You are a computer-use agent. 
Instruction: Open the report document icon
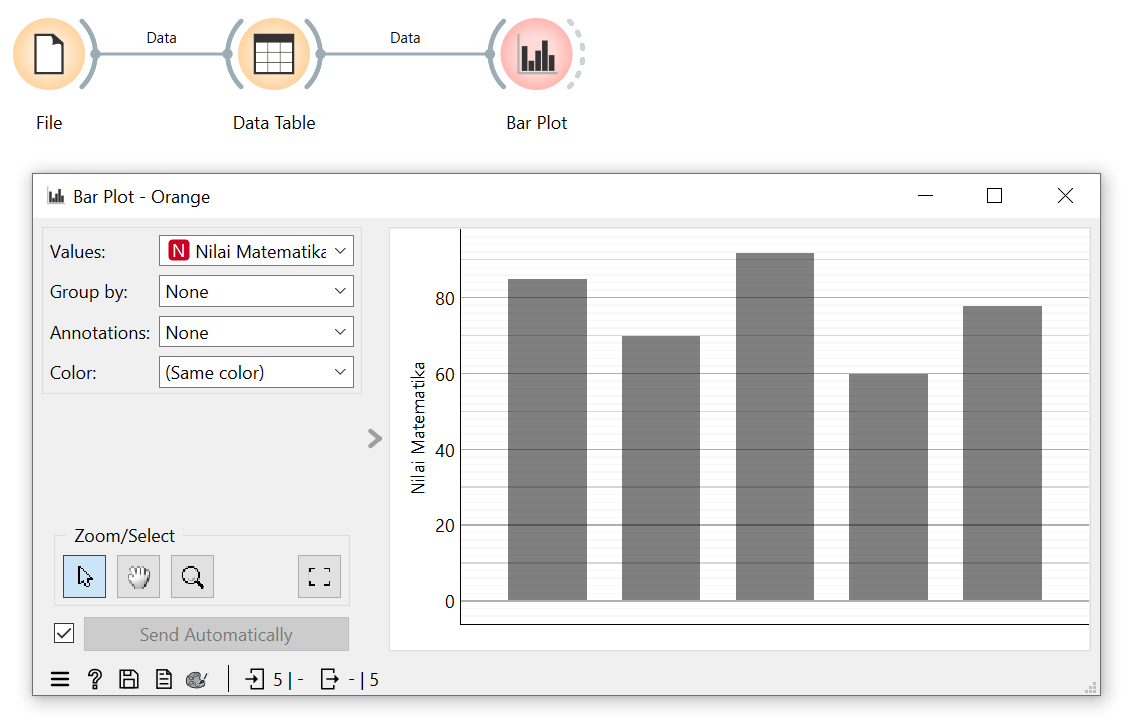coord(163,680)
